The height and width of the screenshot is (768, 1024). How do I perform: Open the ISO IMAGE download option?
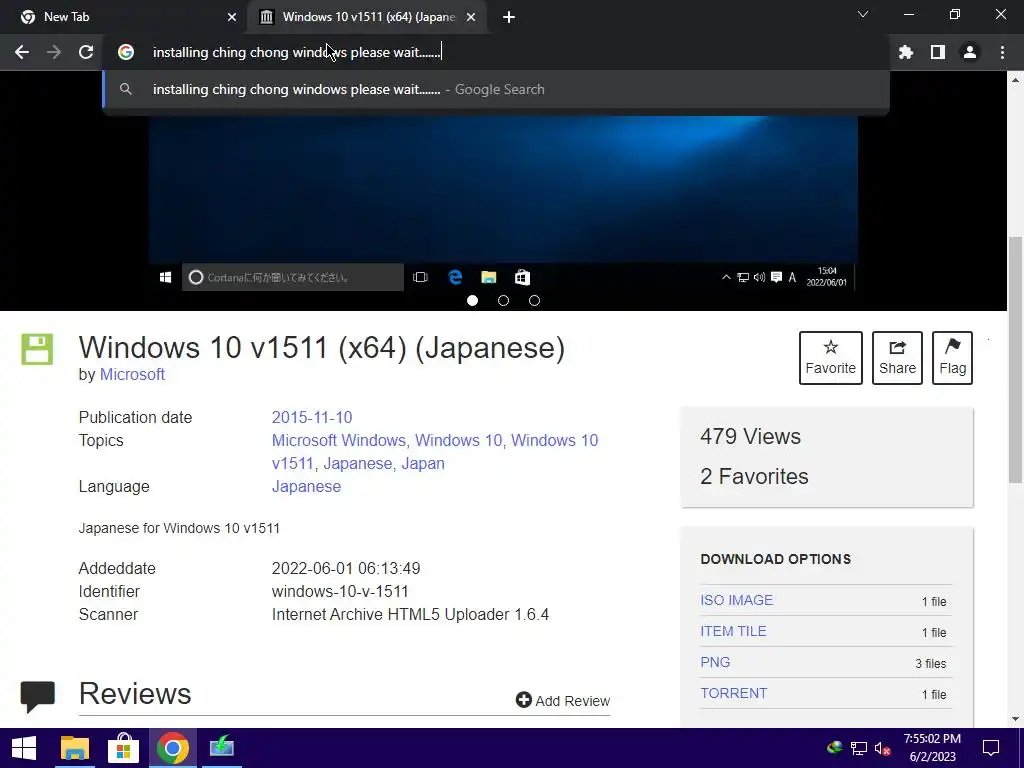click(x=737, y=600)
